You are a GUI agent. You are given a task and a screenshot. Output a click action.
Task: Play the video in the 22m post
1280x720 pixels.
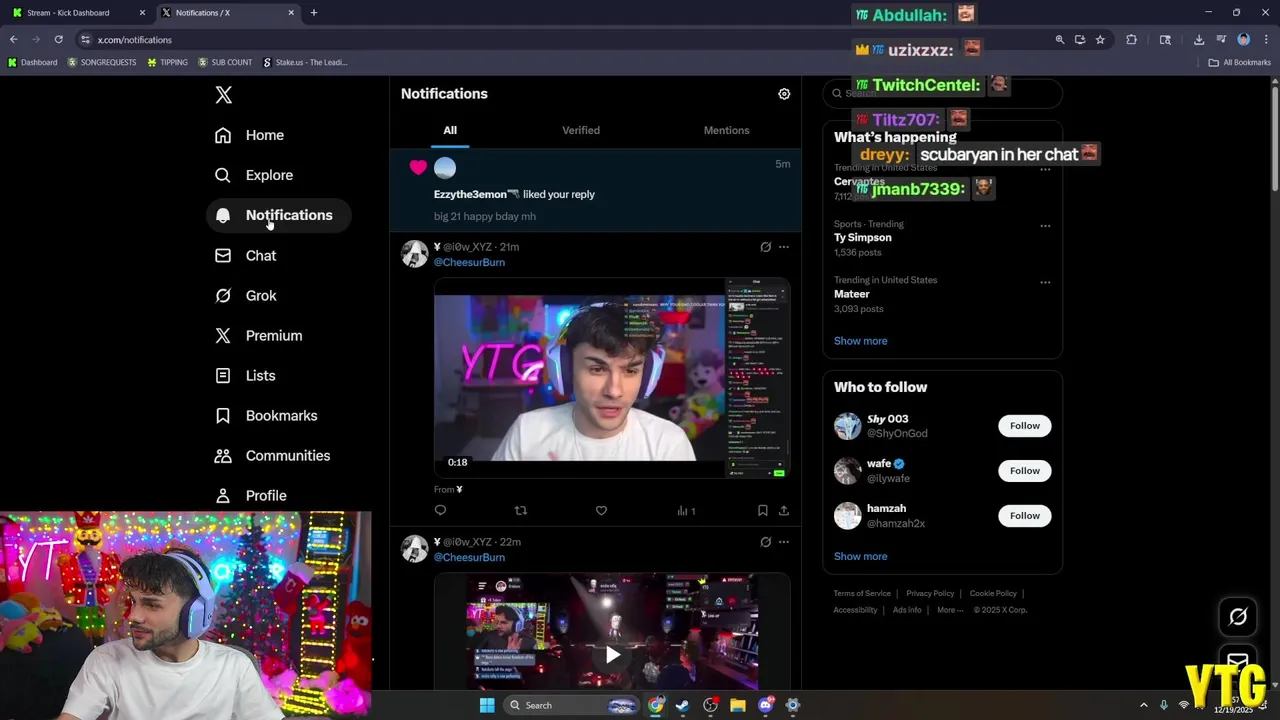pos(612,654)
